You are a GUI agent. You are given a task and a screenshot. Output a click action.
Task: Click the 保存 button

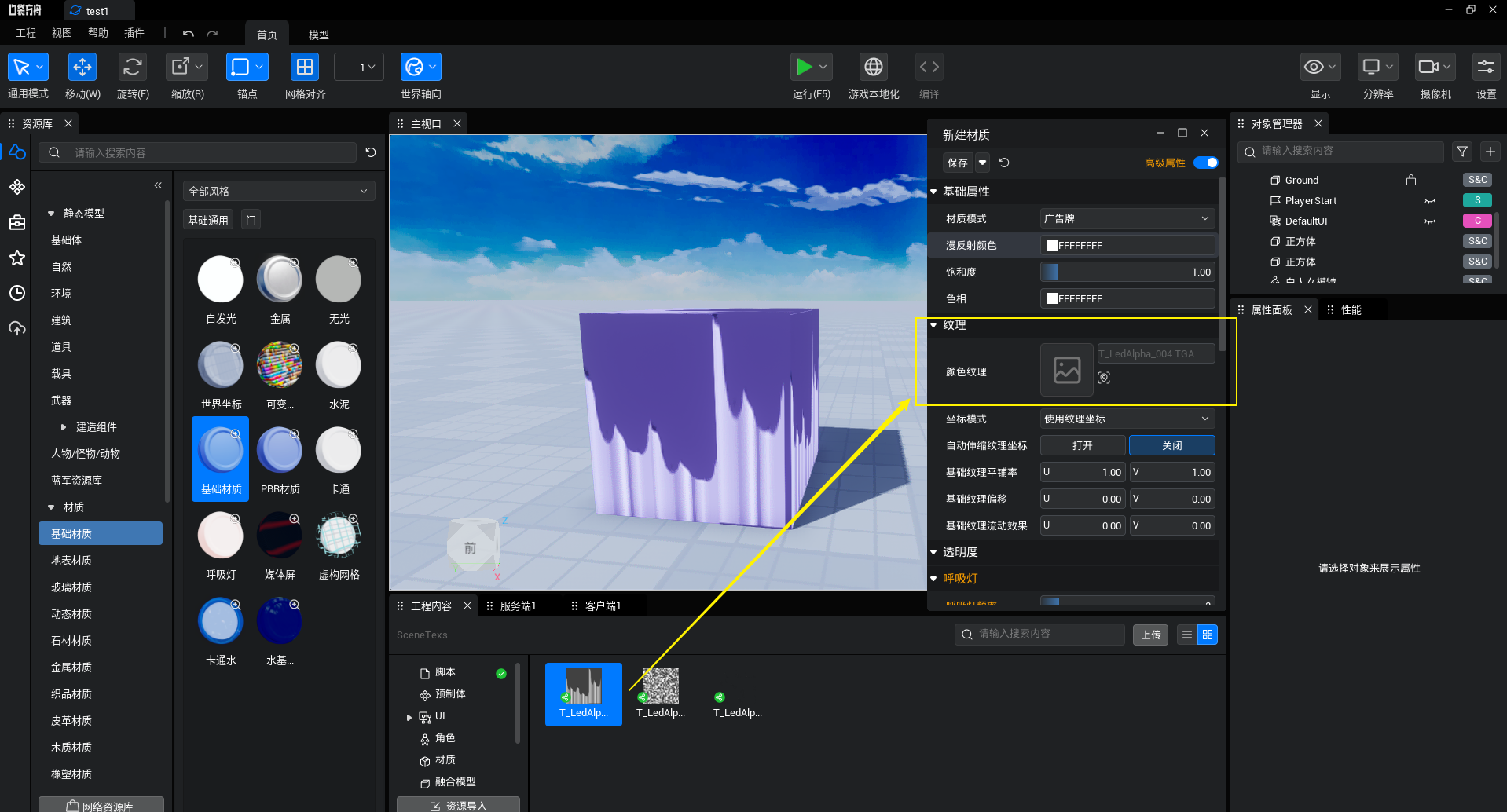pyautogui.click(x=958, y=163)
